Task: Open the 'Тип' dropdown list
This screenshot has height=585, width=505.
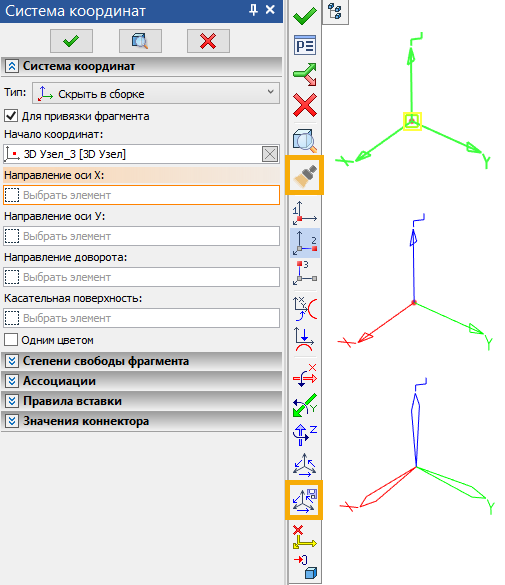Action: [156, 93]
